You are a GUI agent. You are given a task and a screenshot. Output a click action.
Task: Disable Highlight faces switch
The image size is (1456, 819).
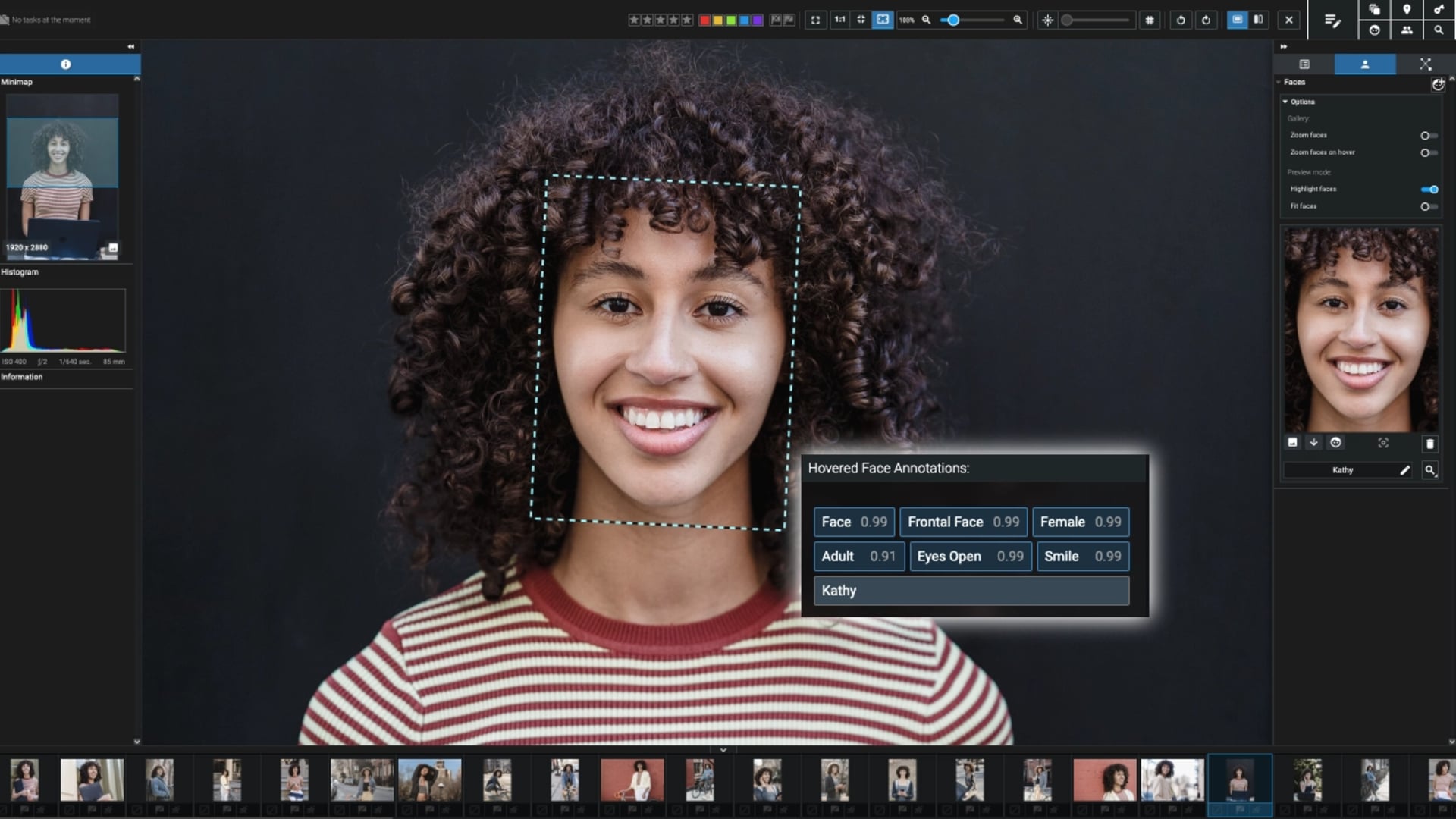(1429, 190)
